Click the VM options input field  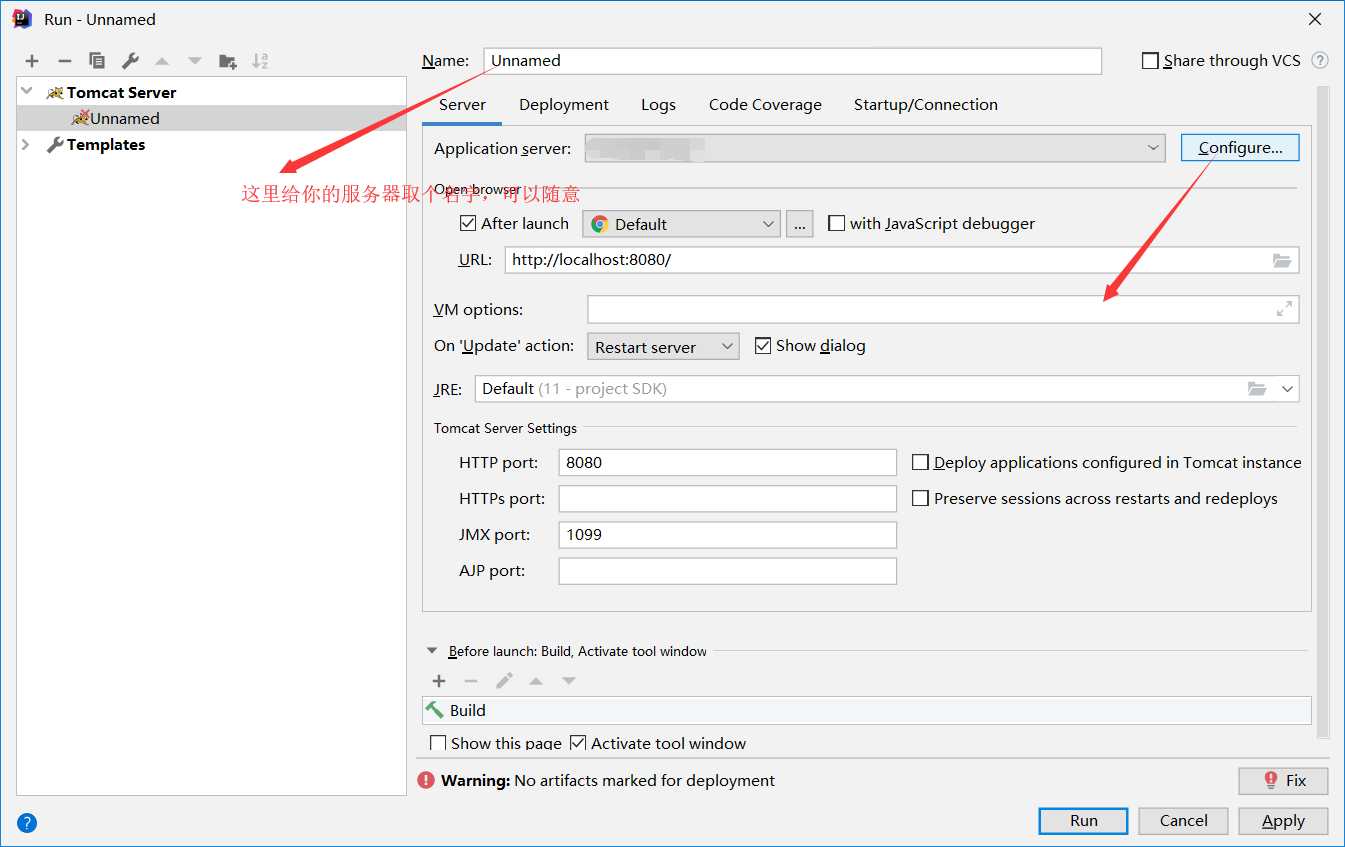pyautogui.click(x=943, y=309)
